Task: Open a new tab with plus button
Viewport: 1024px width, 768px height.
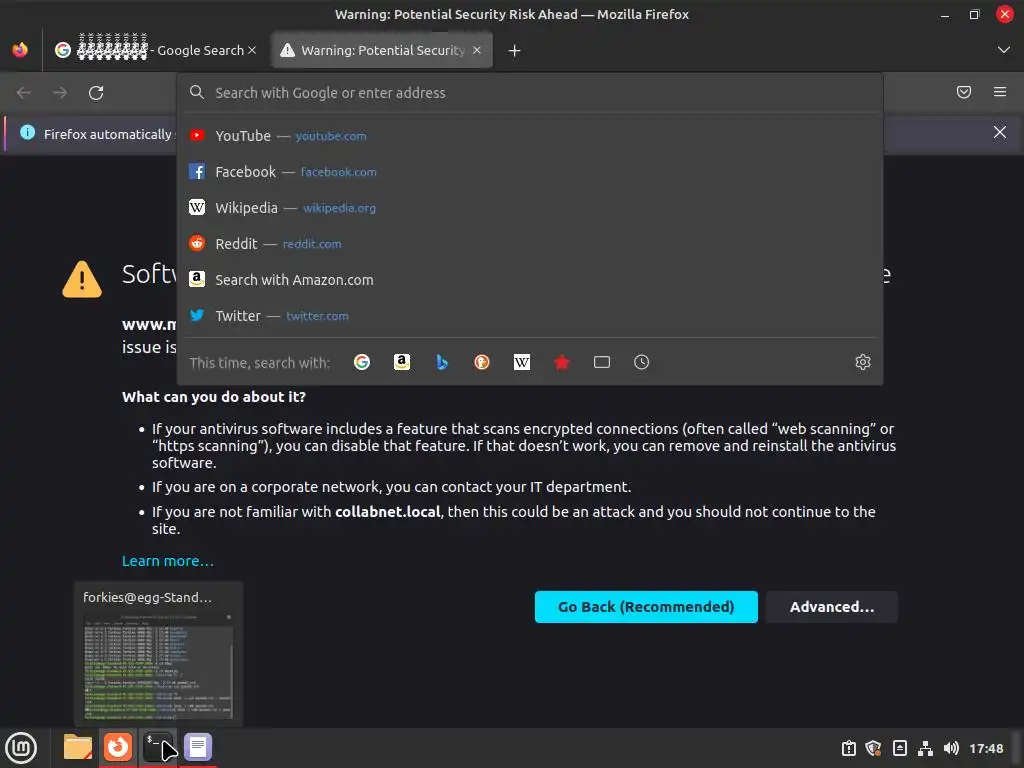Action: click(x=514, y=50)
